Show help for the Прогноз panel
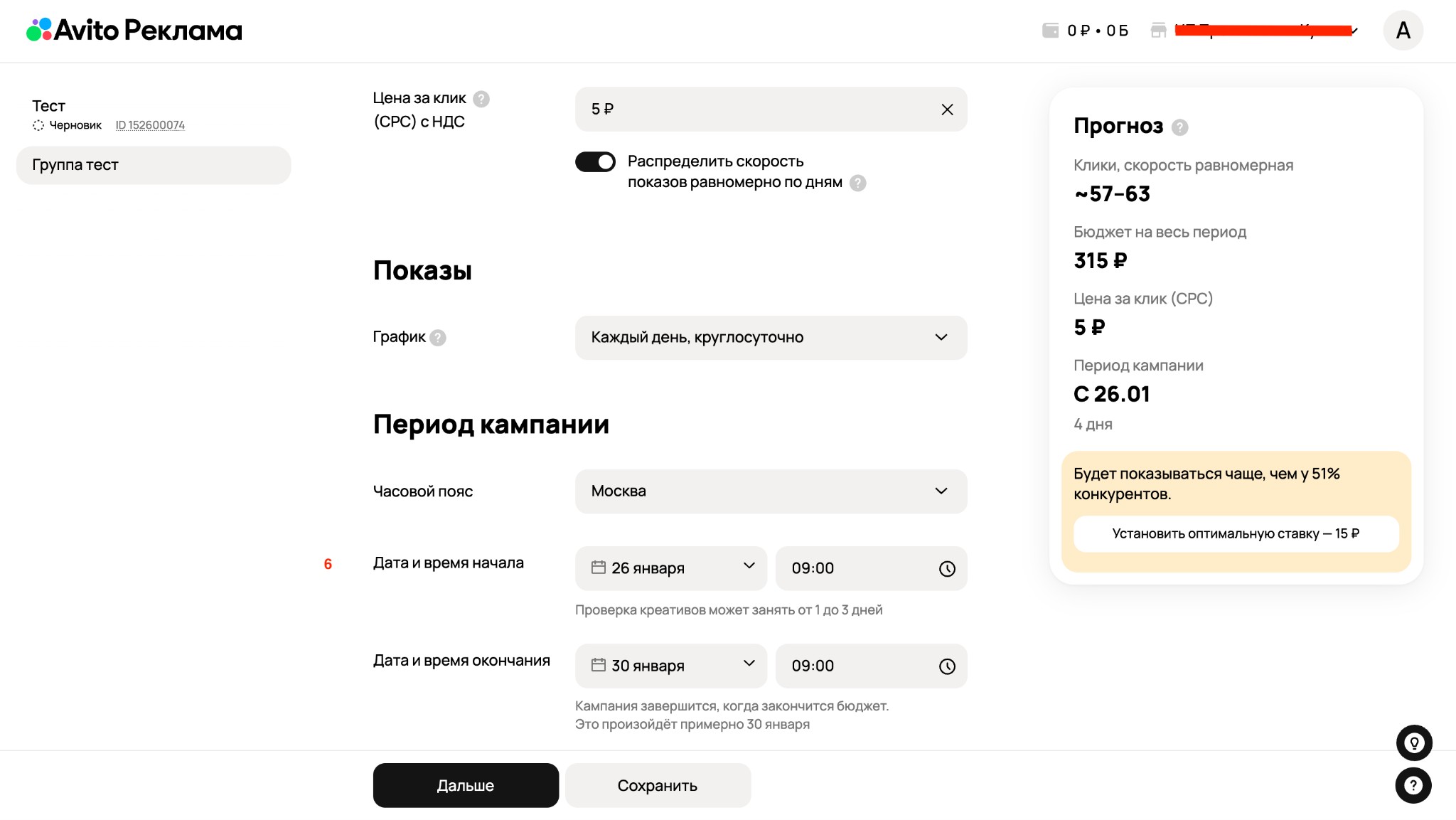 point(1179,127)
